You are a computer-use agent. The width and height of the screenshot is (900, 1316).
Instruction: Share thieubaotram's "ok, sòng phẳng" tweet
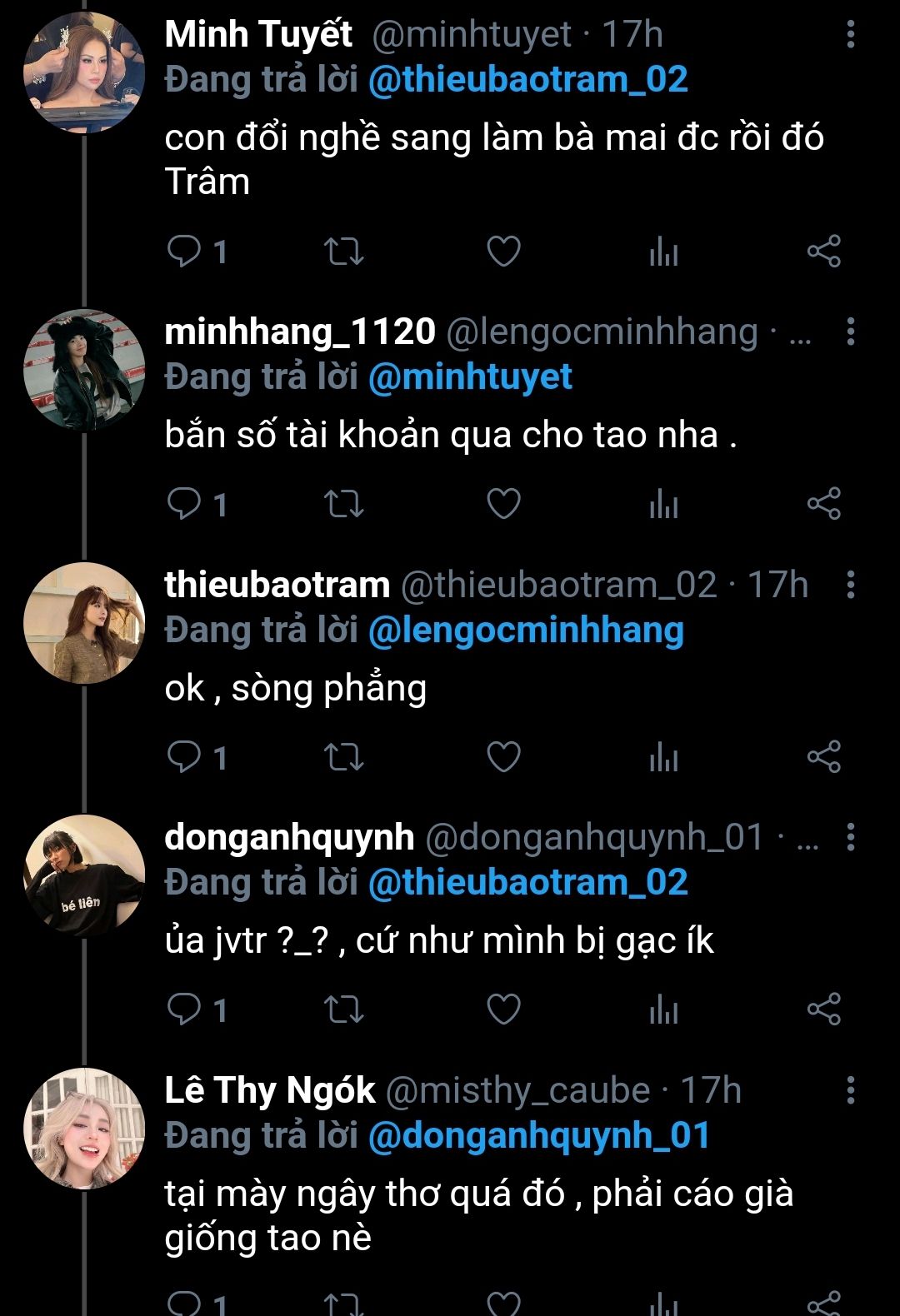click(823, 757)
